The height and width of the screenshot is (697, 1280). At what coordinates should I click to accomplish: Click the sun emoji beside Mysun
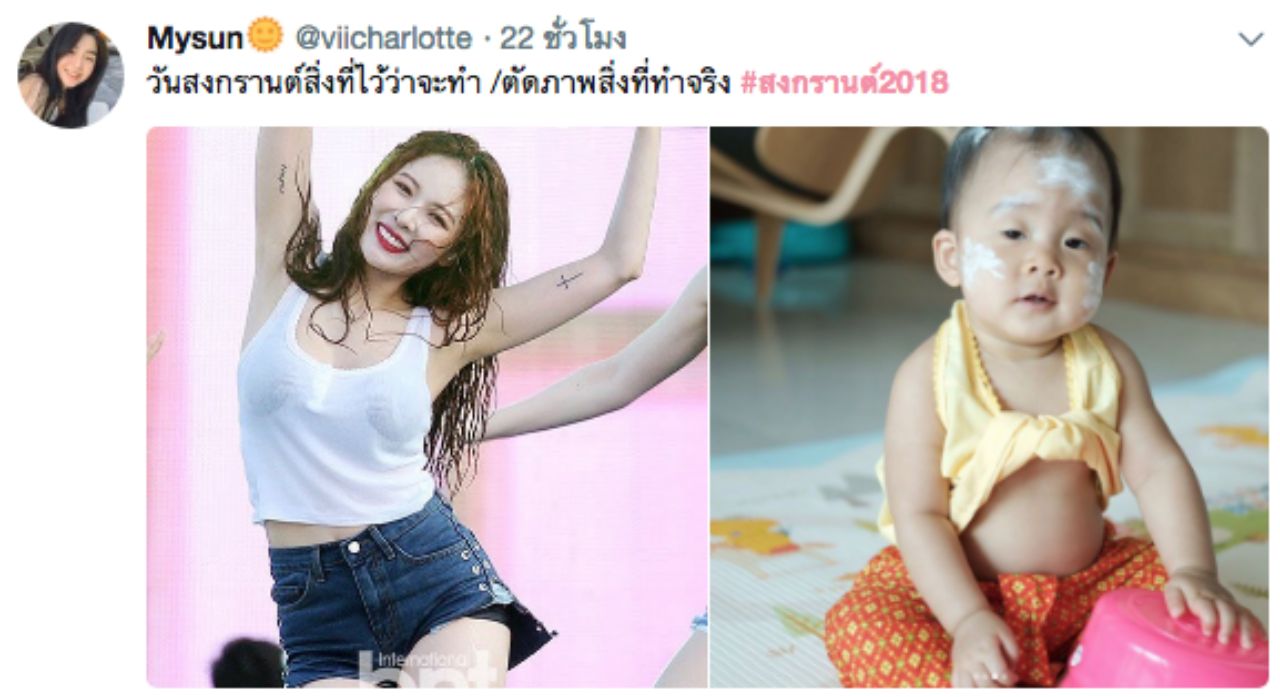point(265,38)
